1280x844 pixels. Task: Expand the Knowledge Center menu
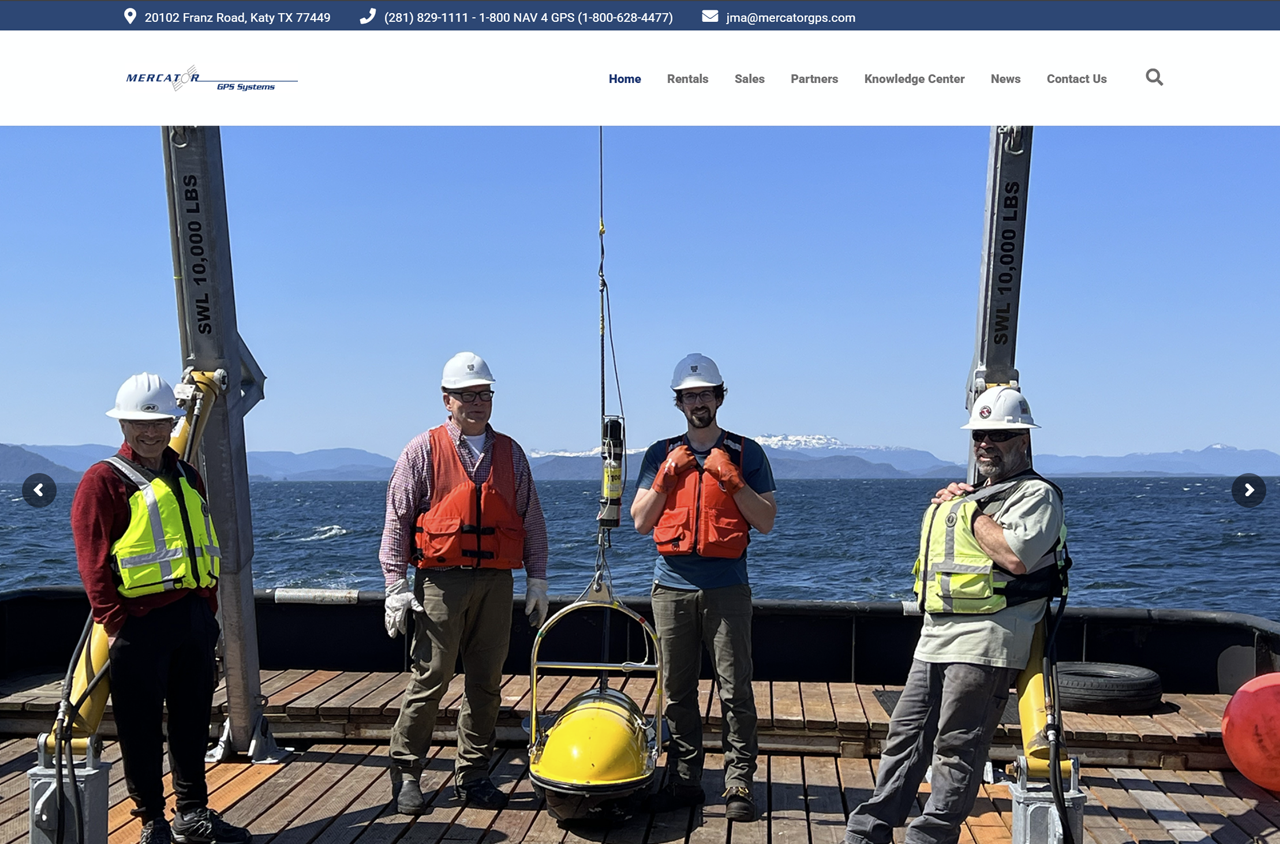[x=914, y=79]
